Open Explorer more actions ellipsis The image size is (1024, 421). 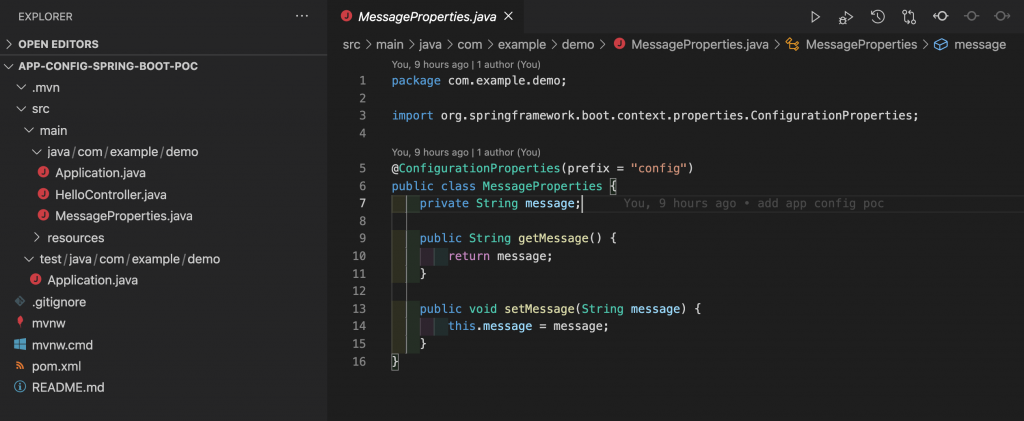tap(302, 17)
